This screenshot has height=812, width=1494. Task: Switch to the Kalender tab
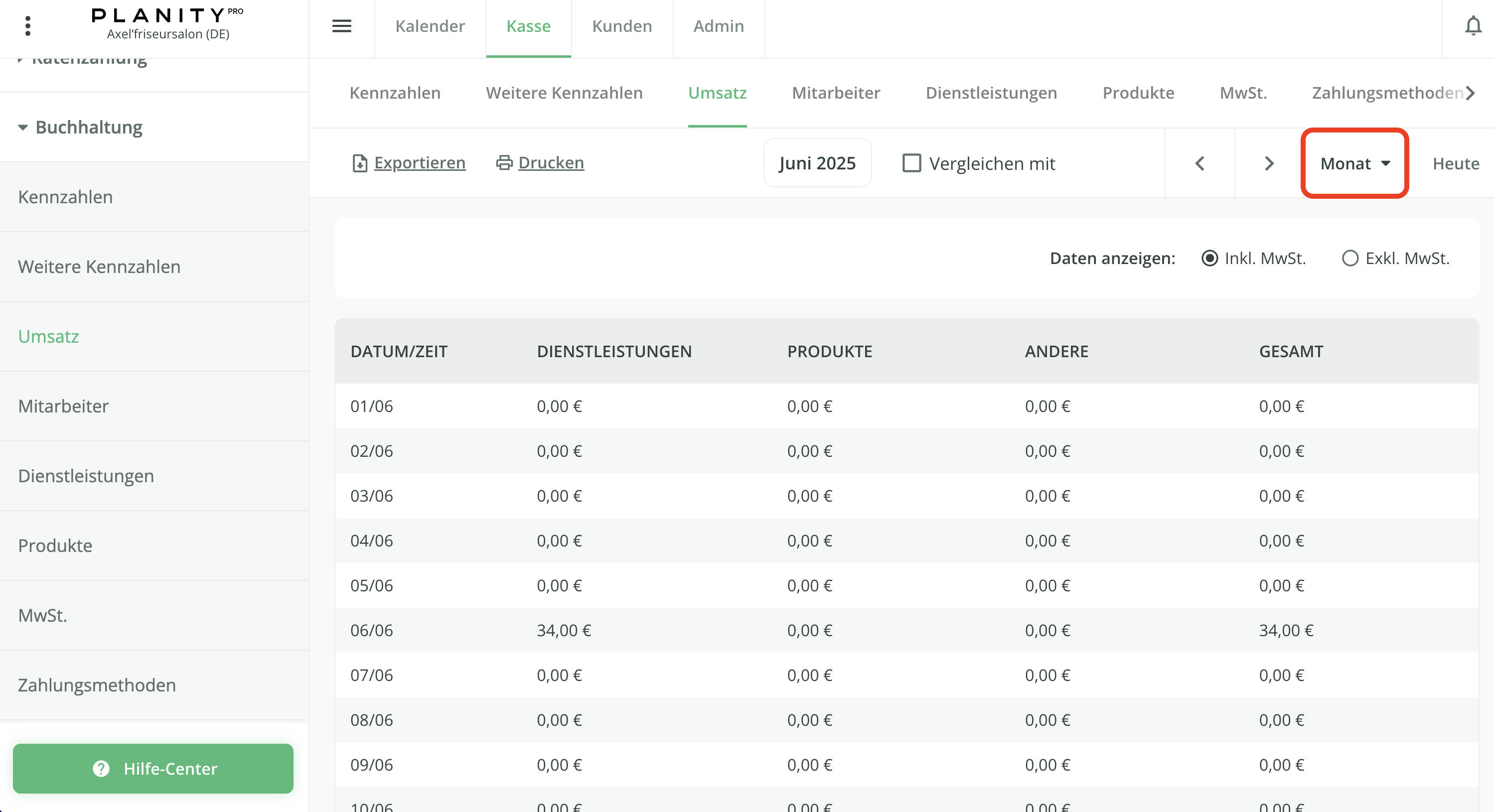pos(430,26)
